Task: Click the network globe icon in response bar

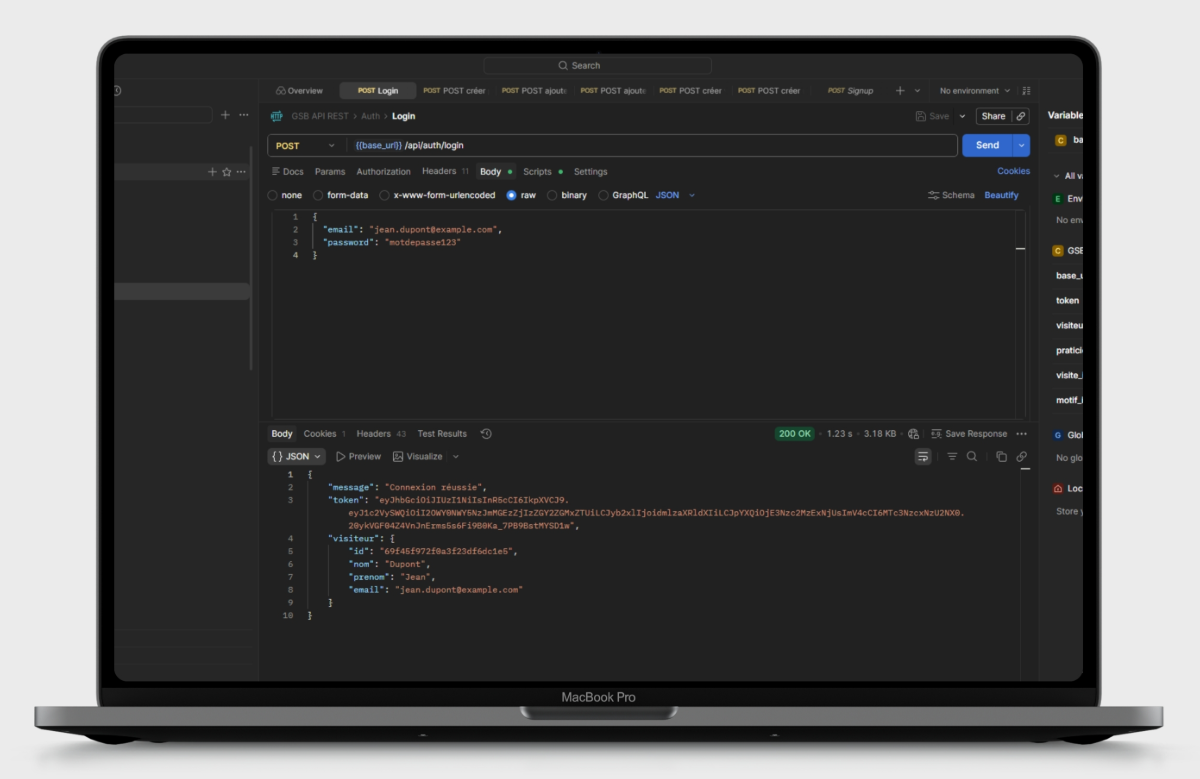Action: 913,434
